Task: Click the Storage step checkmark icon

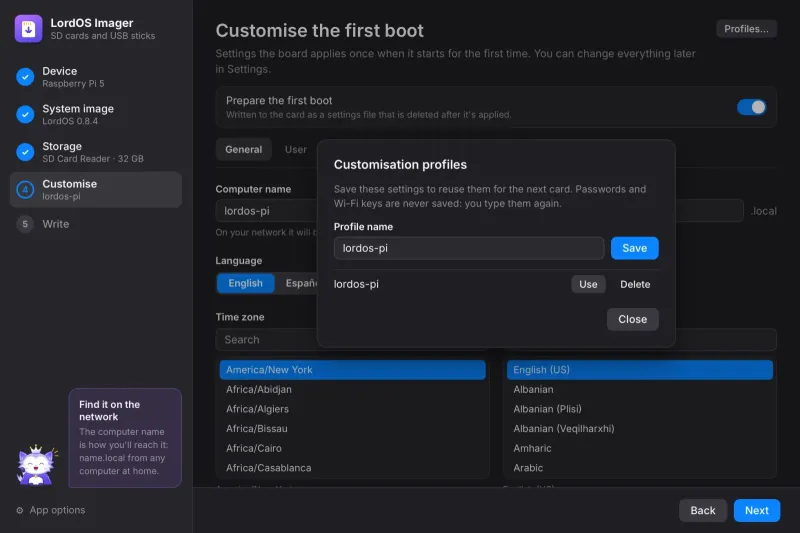Action: [x=25, y=152]
